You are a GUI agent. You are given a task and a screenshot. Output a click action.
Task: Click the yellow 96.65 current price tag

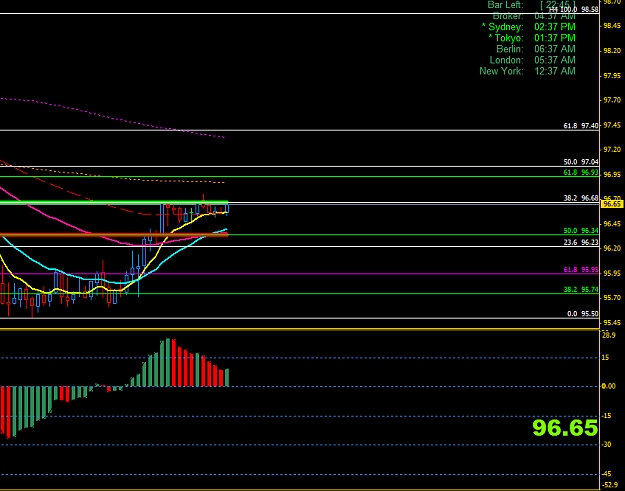pos(612,204)
